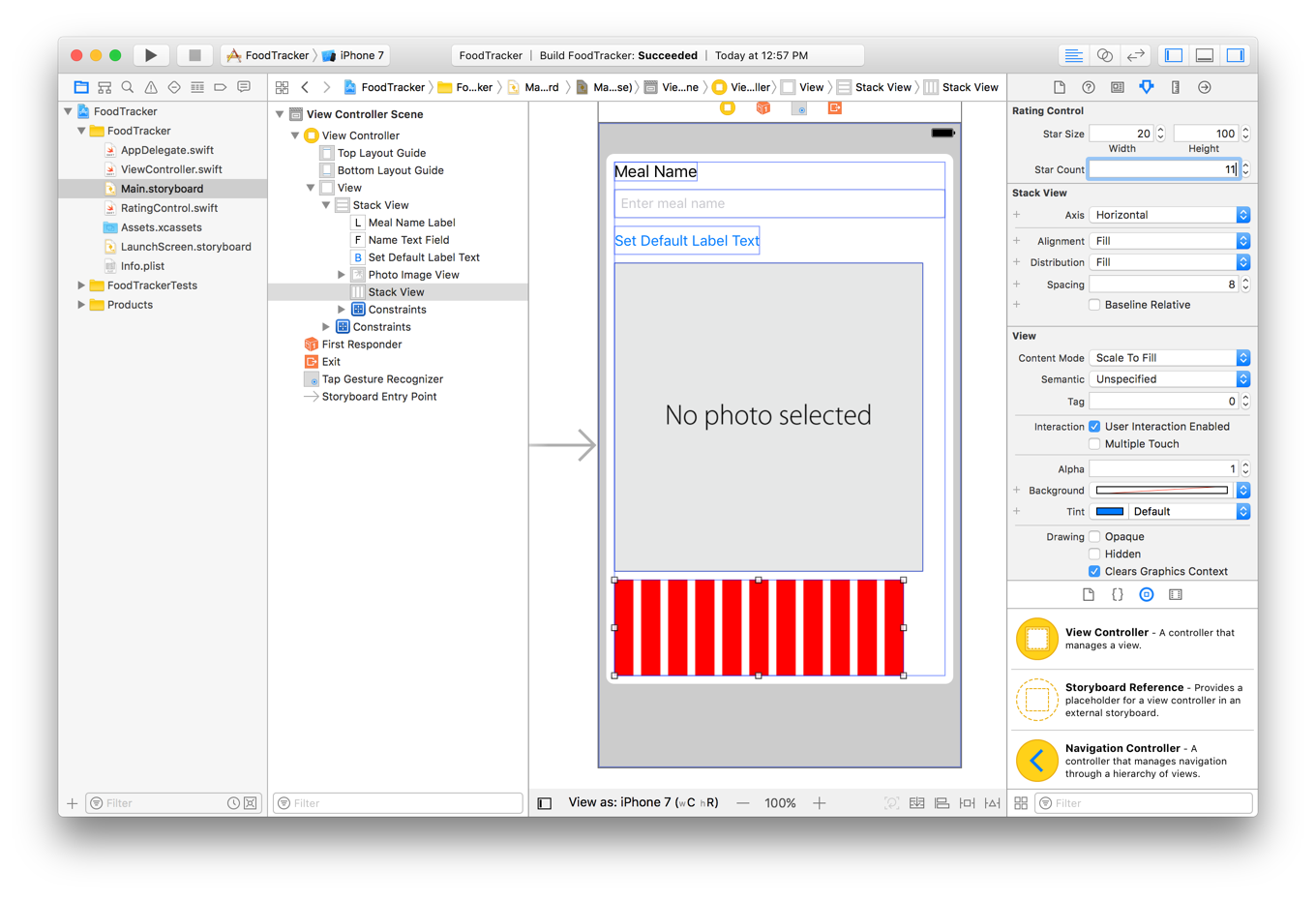Image resolution: width=1316 pixels, height=900 pixels.
Task: Zoom in the storyboard canvas
Action: tap(819, 803)
